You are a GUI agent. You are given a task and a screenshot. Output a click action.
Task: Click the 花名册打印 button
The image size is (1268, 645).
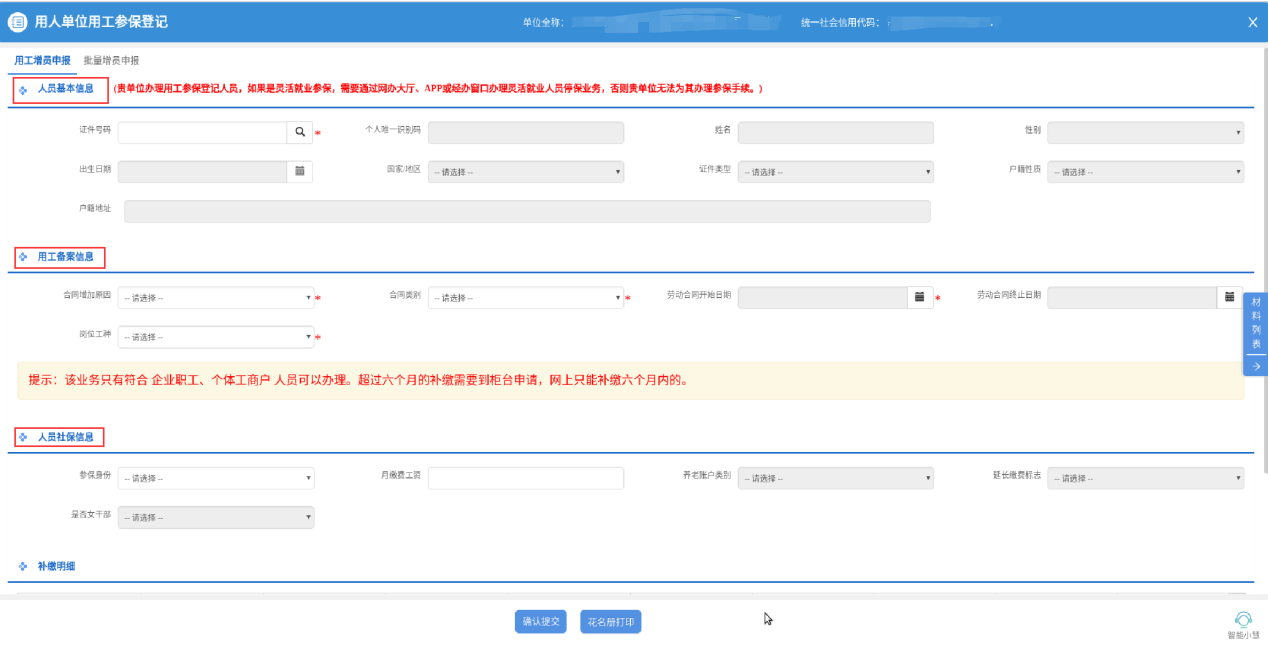point(610,621)
